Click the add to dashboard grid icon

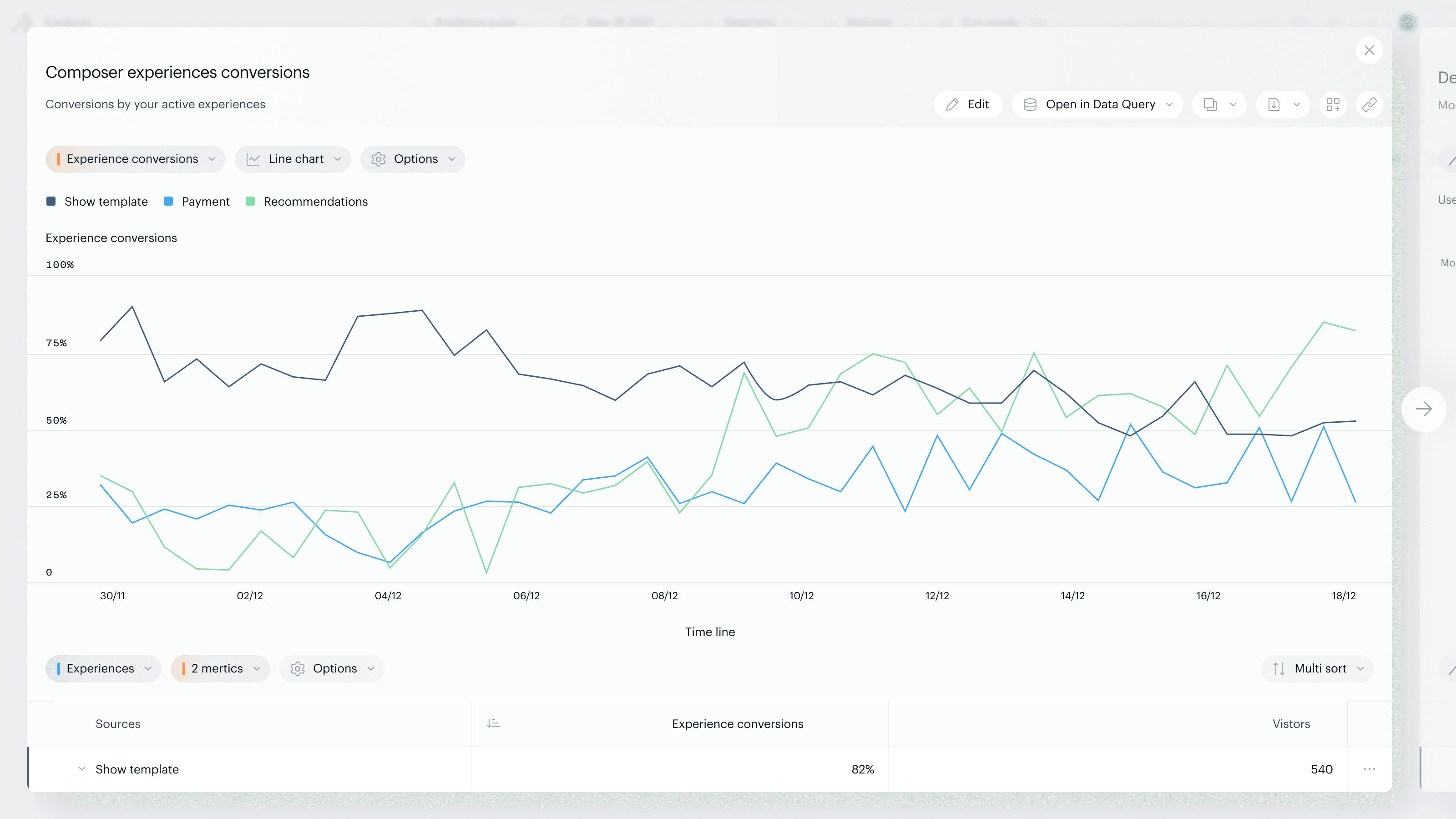1333,105
